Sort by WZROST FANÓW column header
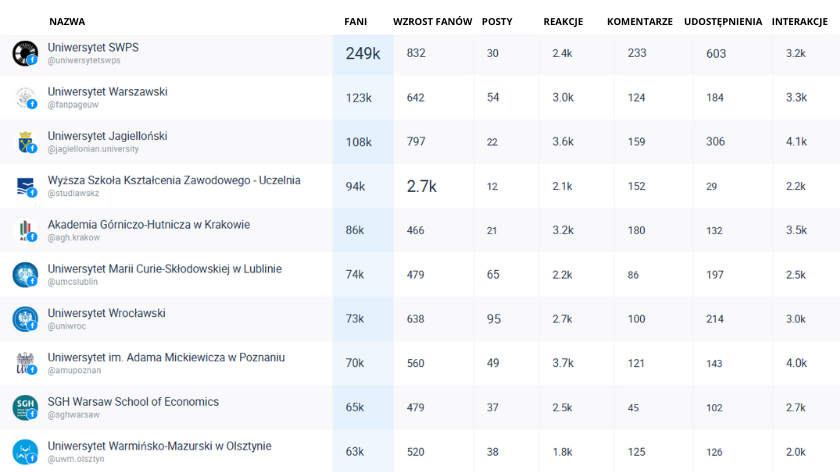 pyautogui.click(x=432, y=21)
